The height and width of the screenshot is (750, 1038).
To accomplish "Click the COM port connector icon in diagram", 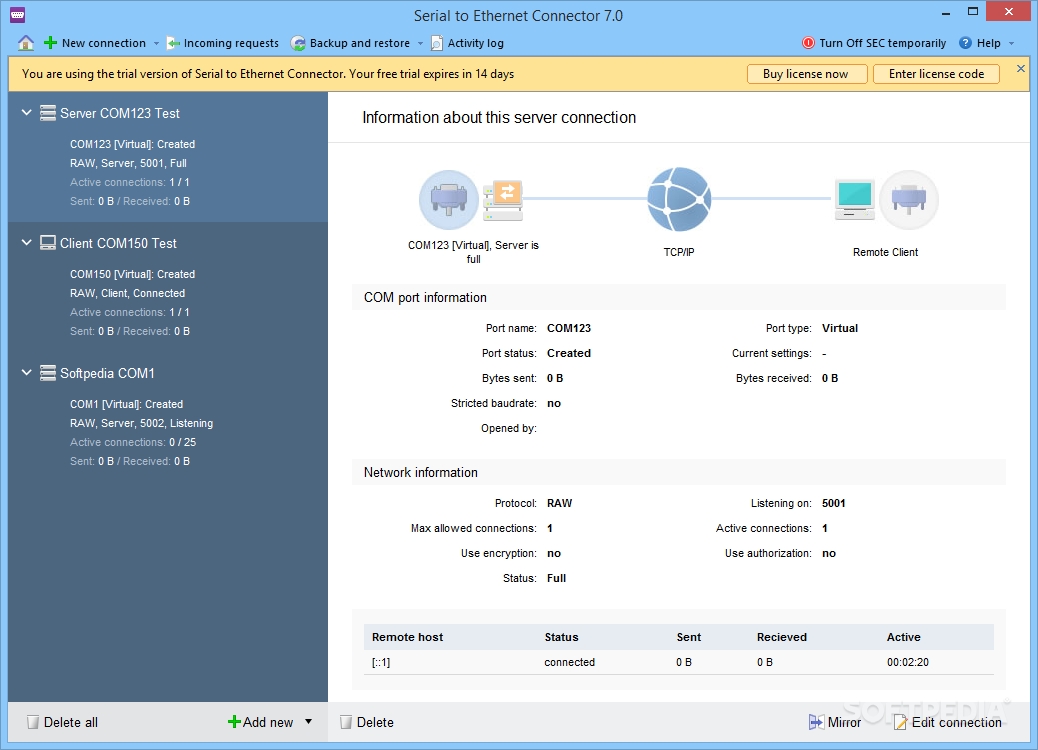I will pyautogui.click(x=449, y=199).
